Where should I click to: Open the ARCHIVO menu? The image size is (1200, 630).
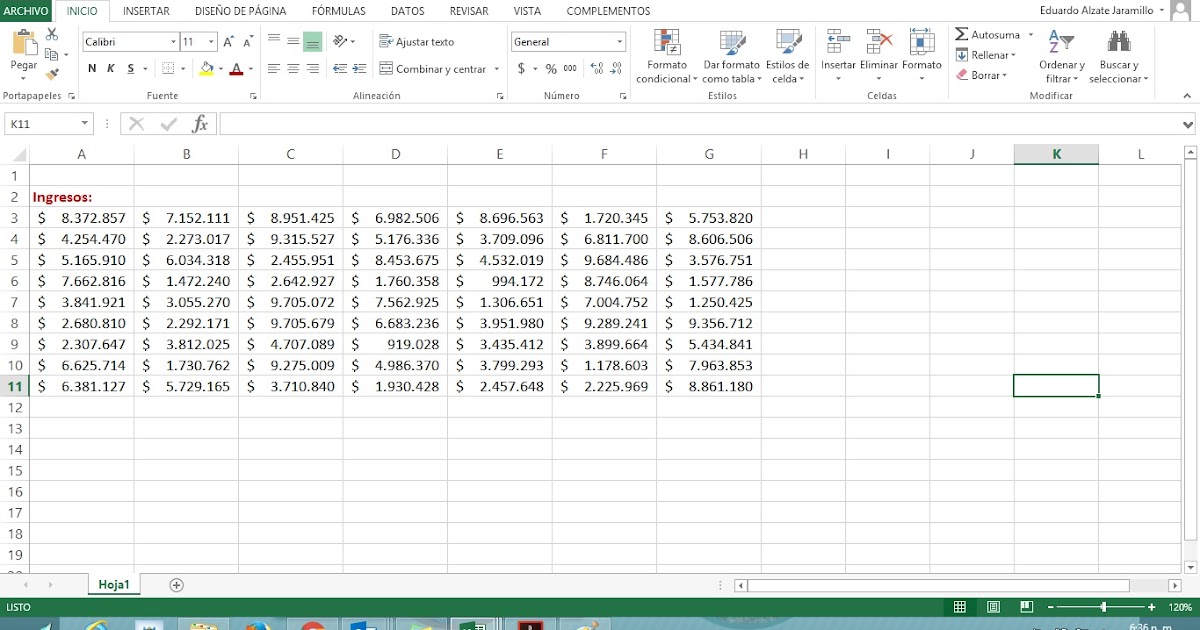pyautogui.click(x=24, y=11)
